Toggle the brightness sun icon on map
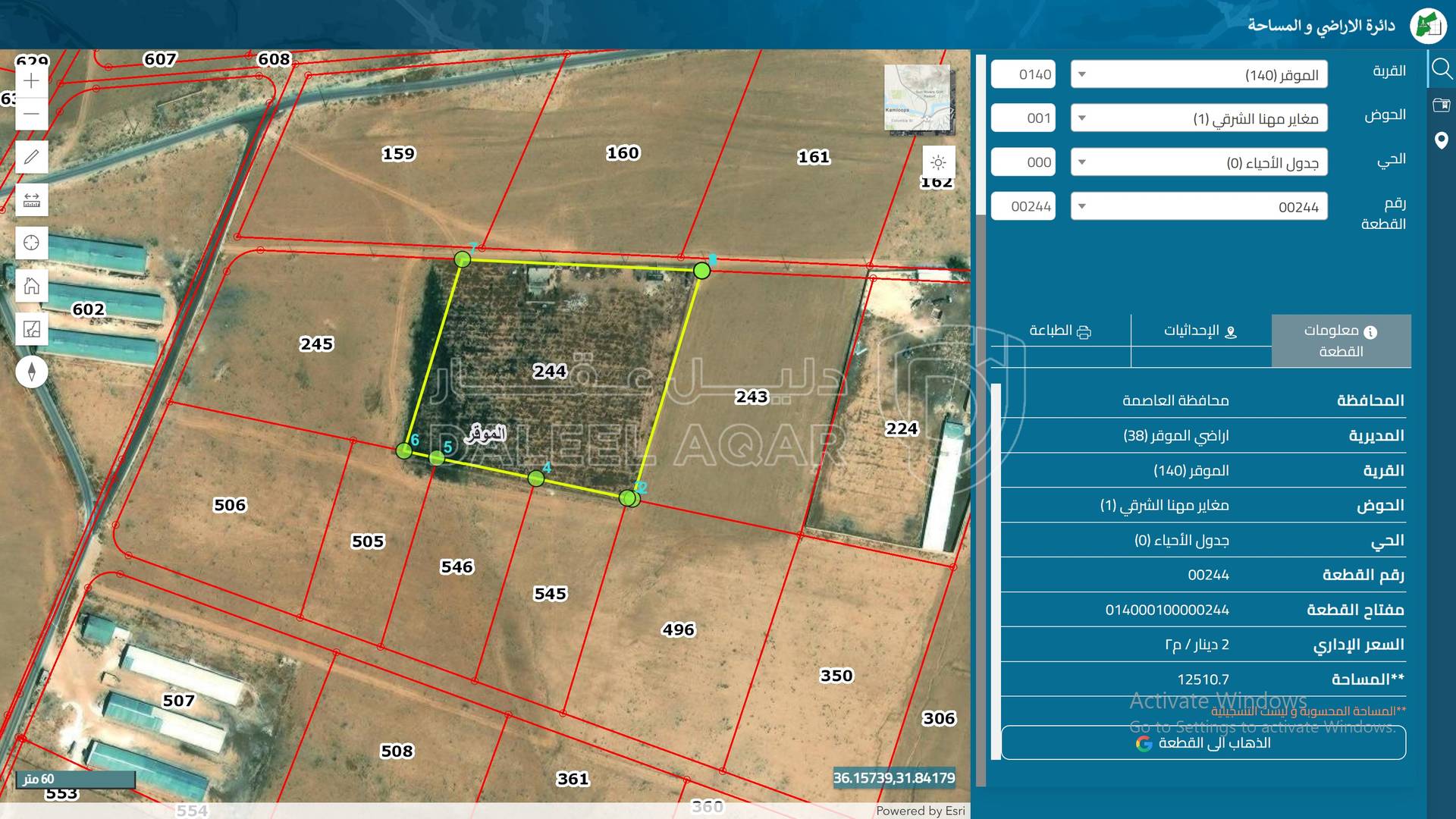Screen dimensions: 1456x819 pos(938,162)
